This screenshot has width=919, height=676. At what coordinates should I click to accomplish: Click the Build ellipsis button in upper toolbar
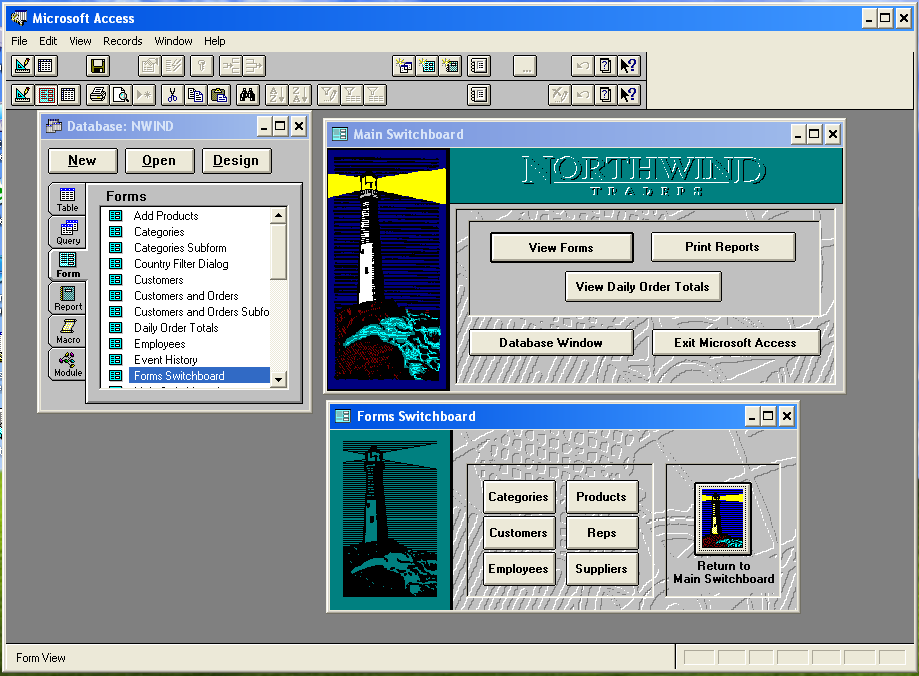525,66
